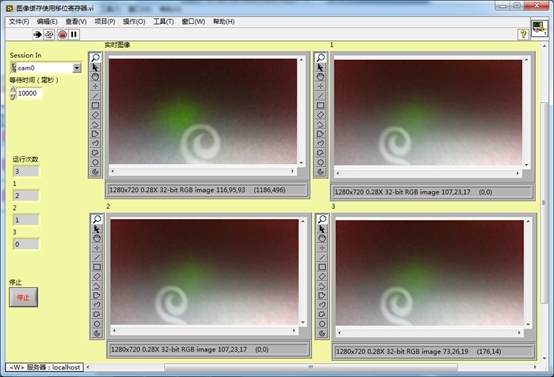
Task: Pause execution with the pause icon
Action: tap(74, 34)
